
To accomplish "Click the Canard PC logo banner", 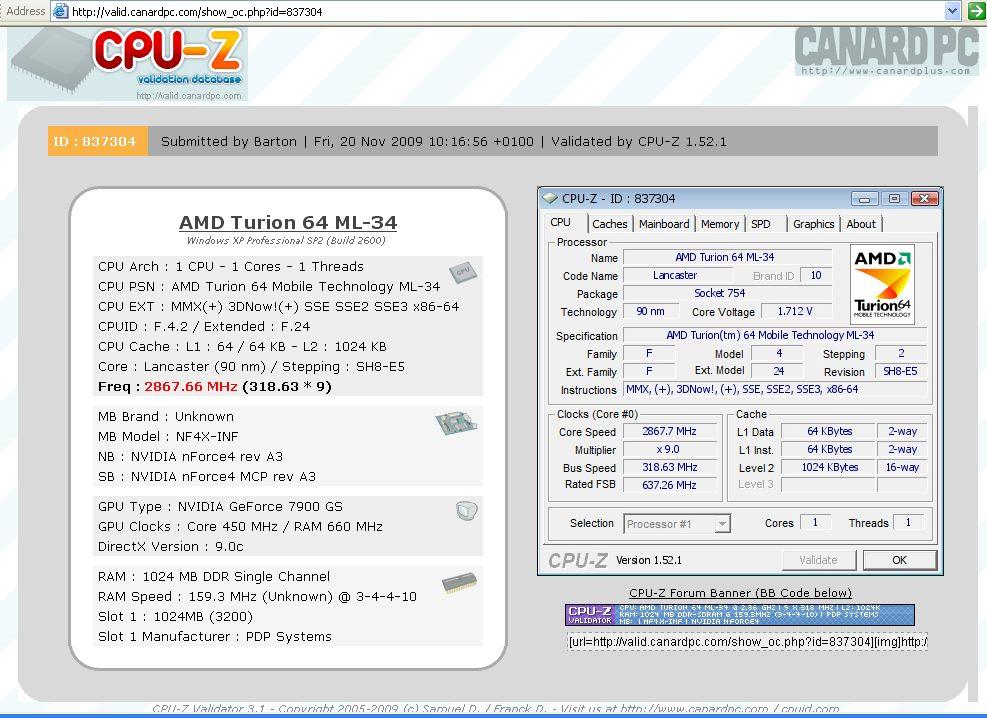I will point(887,52).
